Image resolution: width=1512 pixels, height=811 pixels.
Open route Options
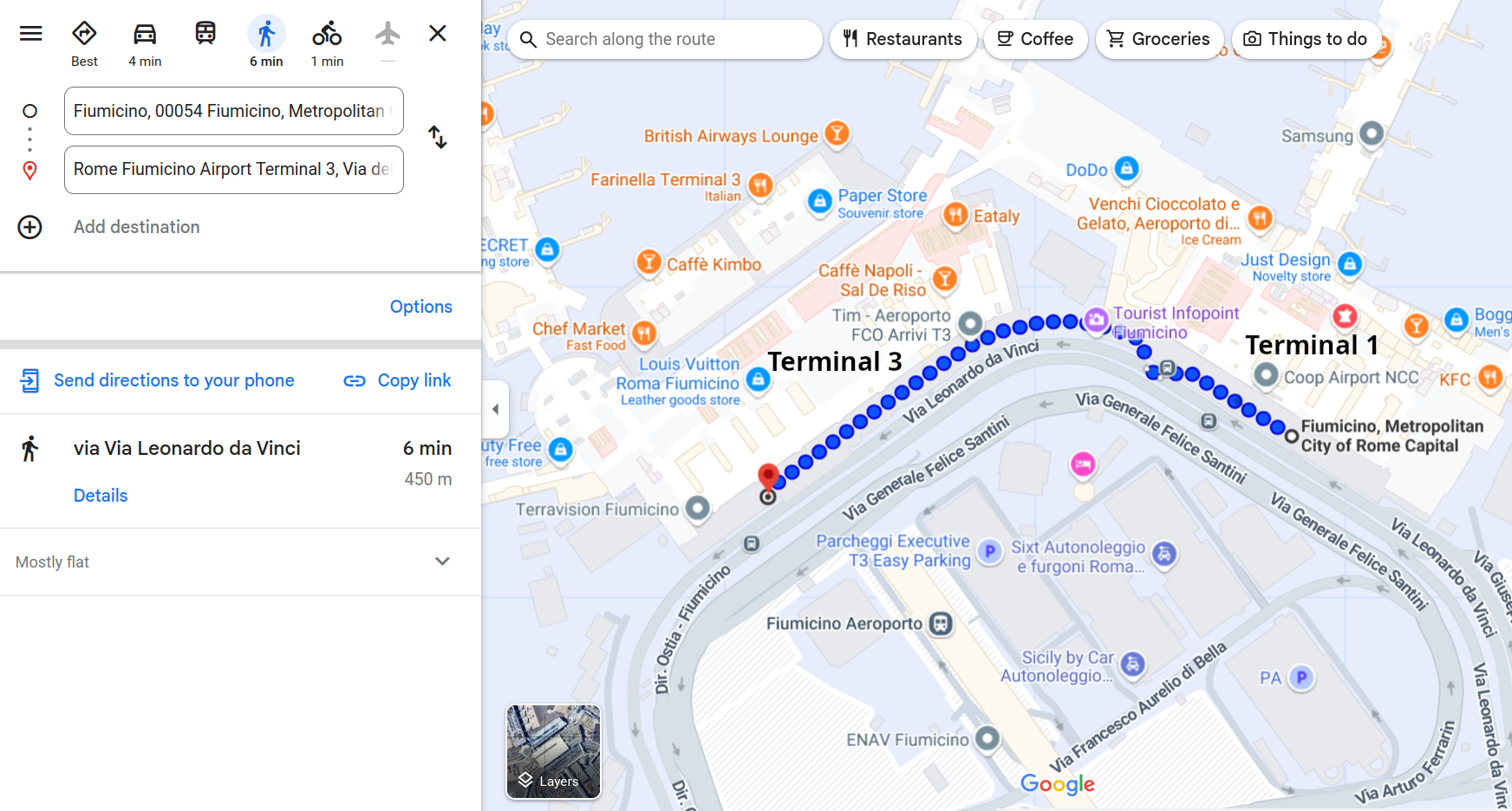pos(420,307)
